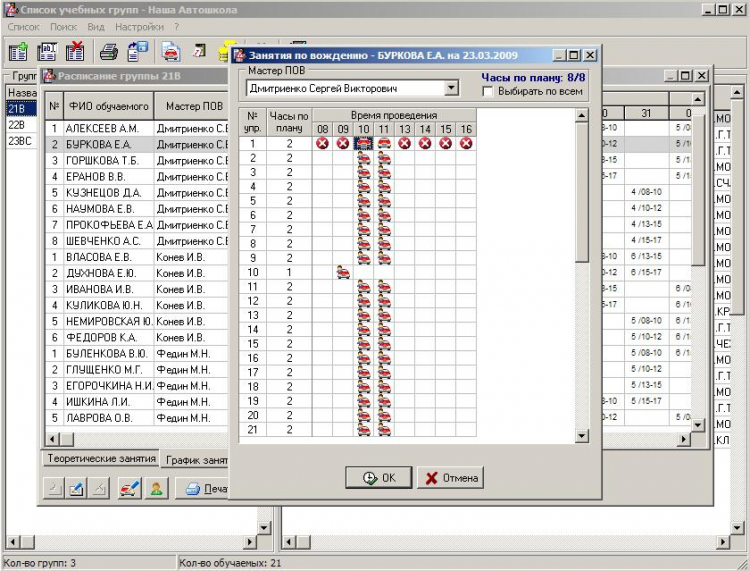The width and height of the screenshot is (750, 571).
Task: Click the edit lesson pencil icon button
Action: 77,489
